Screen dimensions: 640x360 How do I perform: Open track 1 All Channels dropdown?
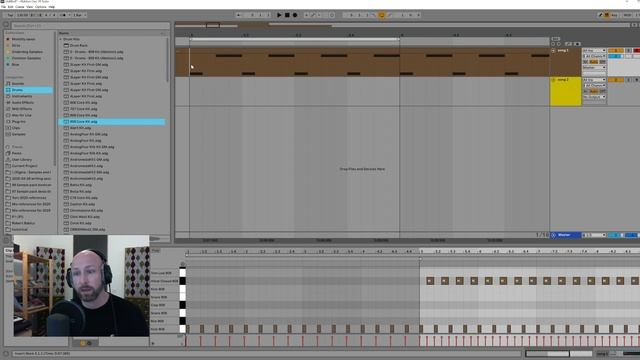pos(594,56)
